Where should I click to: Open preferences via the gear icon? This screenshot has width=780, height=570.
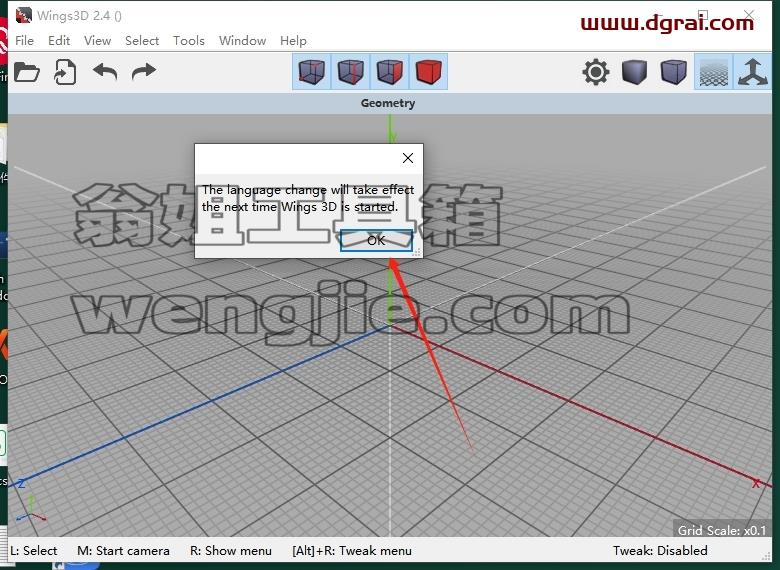pyautogui.click(x=595, y=72)
